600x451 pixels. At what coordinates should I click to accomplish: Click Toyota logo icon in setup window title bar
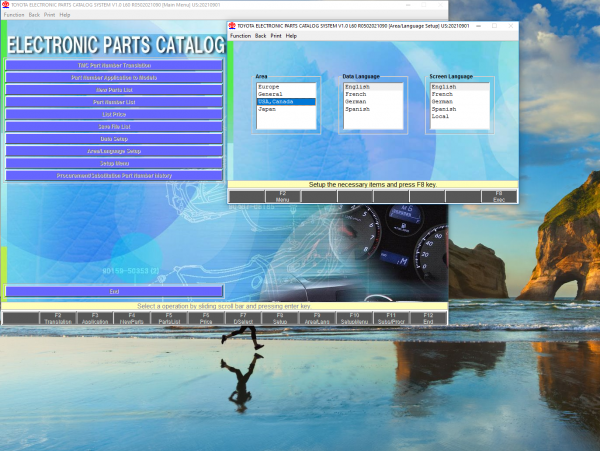tap(232, 24)
